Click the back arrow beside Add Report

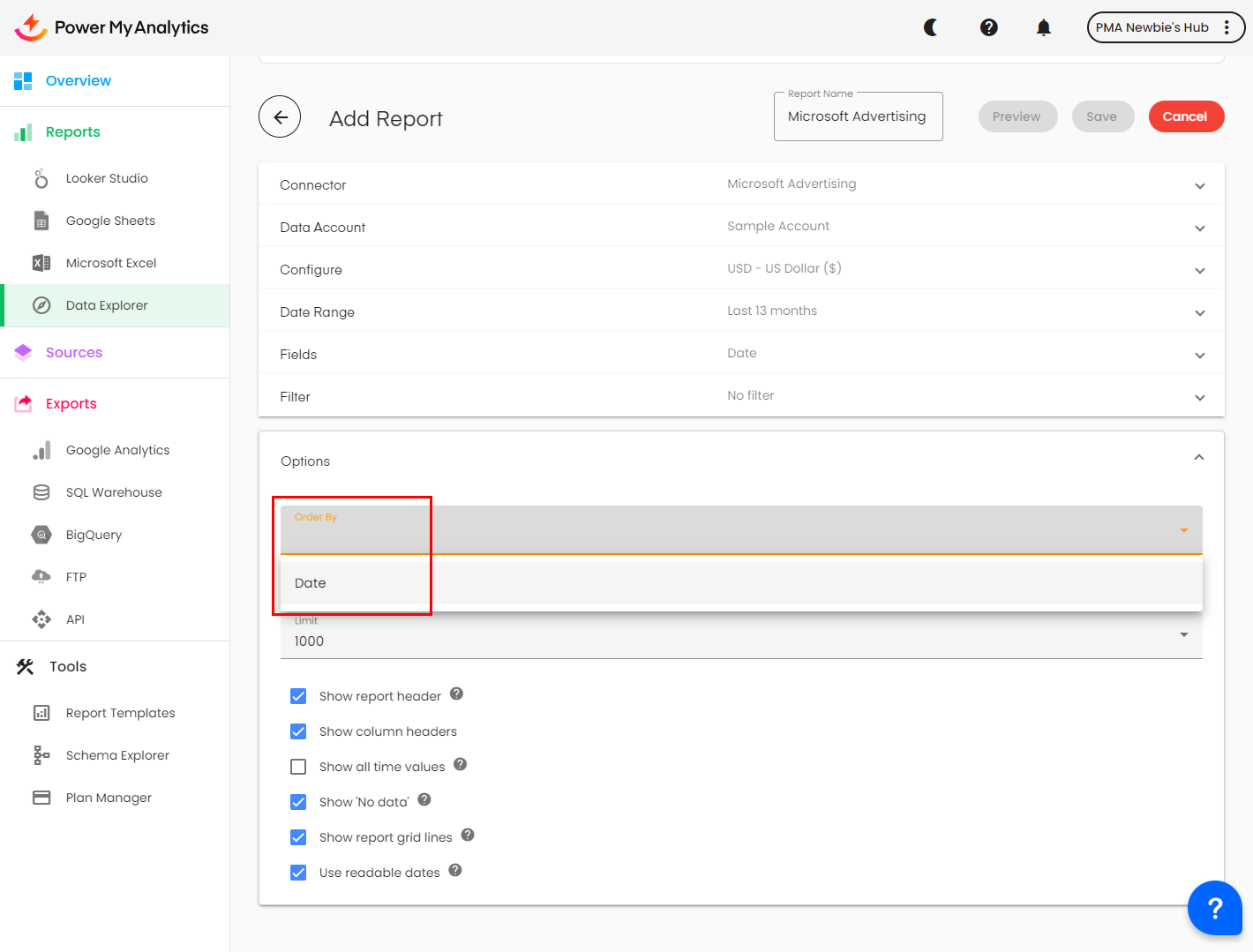coord(280,117)
